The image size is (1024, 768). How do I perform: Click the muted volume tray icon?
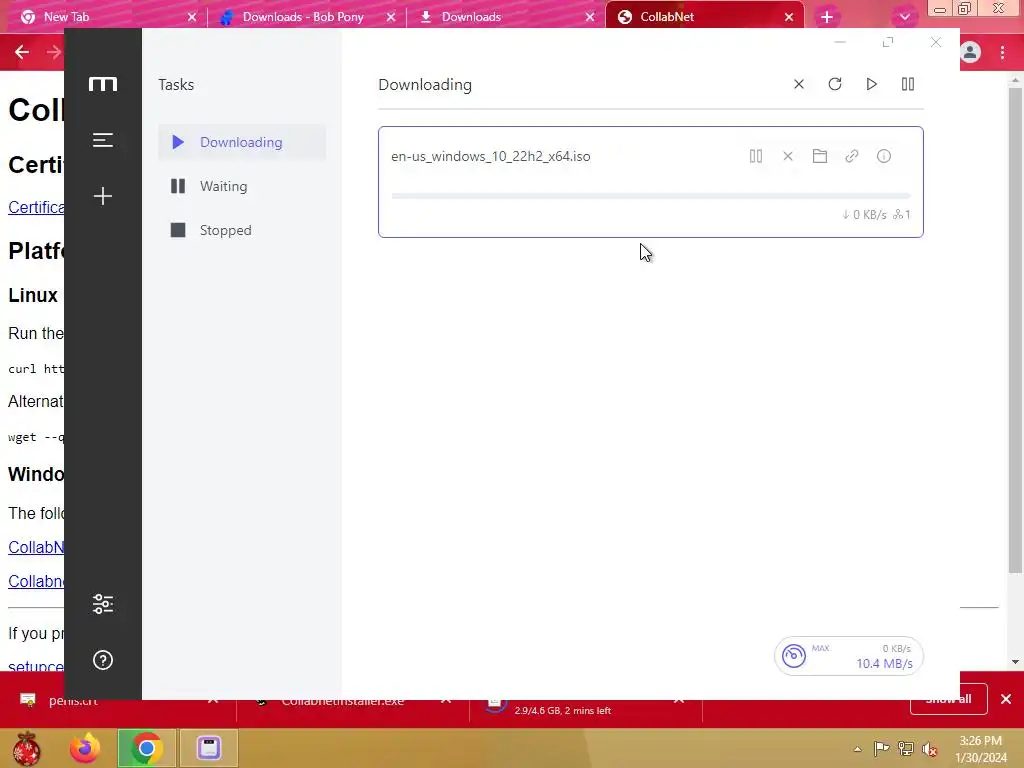pyautogui.click(x=930, y=749)
